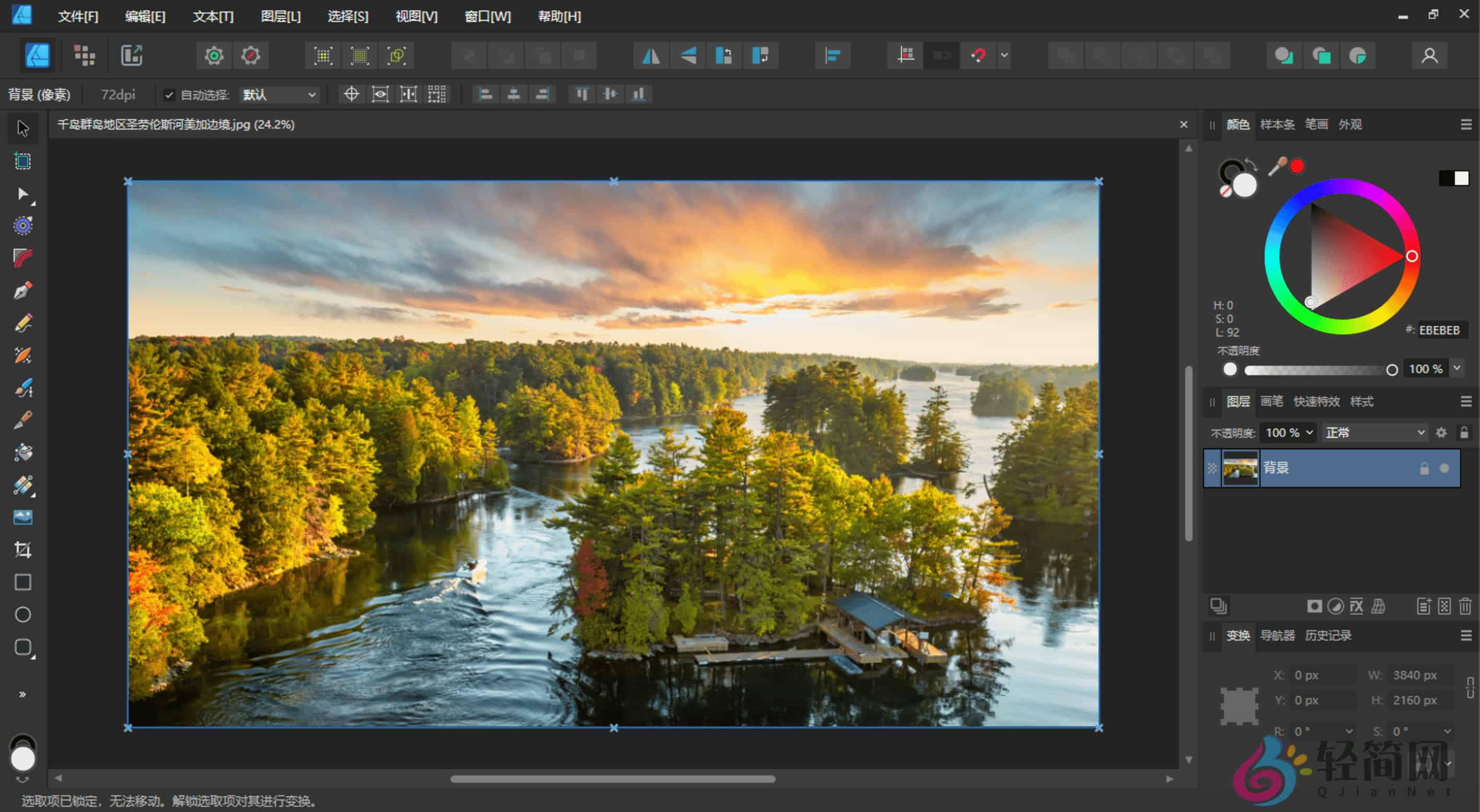1480x812 pixels.
Task: Open the 默认 preset dropdown
Action: (x=279, y=94)
